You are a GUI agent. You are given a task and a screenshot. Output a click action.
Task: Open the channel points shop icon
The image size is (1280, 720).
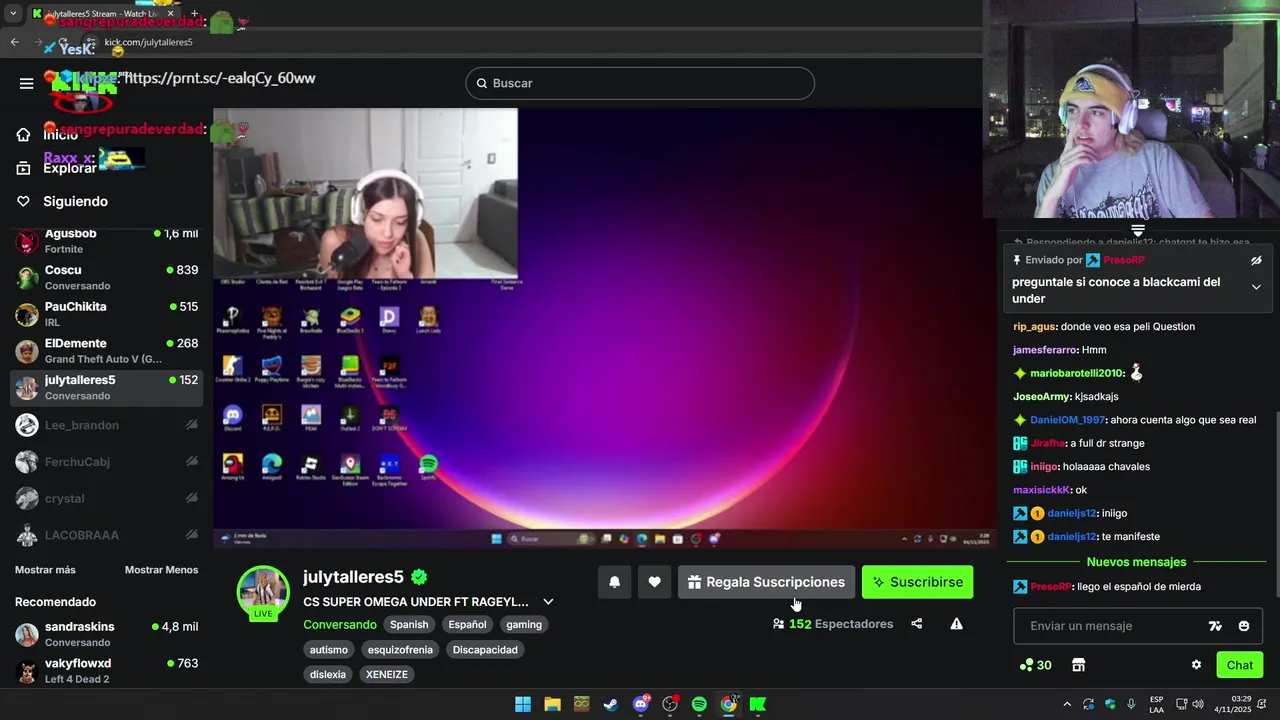1078,665
